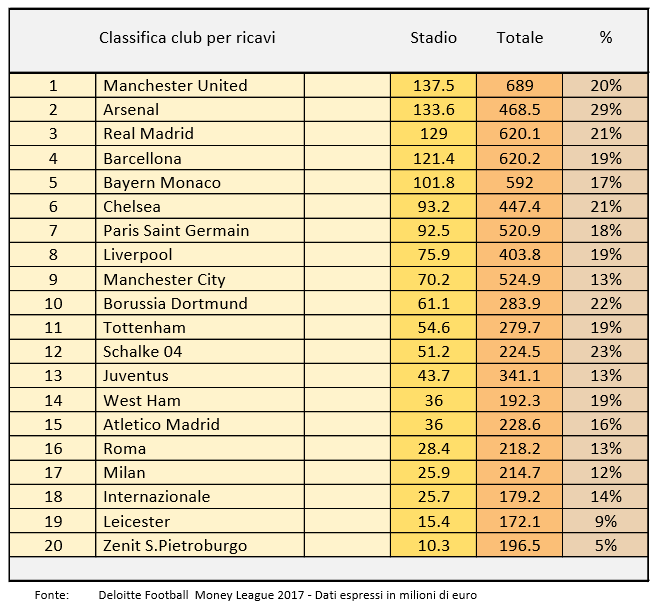This screenshot has width=660, height=614.
Task: Click the Internazionale club name cell
Action: (x=157, y=497)
